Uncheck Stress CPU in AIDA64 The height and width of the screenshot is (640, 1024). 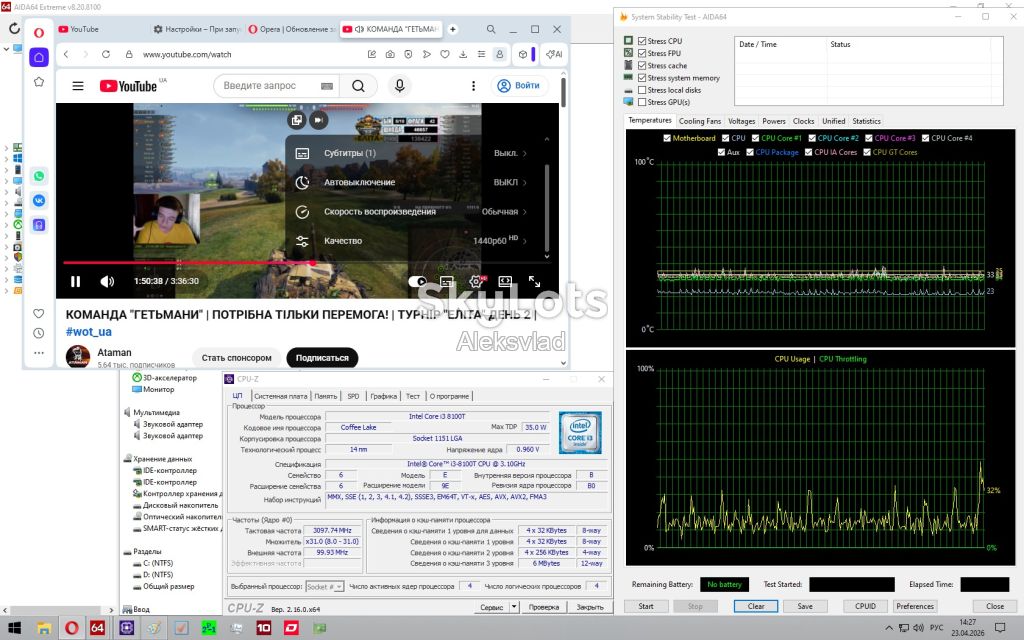(x=642, y=40)
